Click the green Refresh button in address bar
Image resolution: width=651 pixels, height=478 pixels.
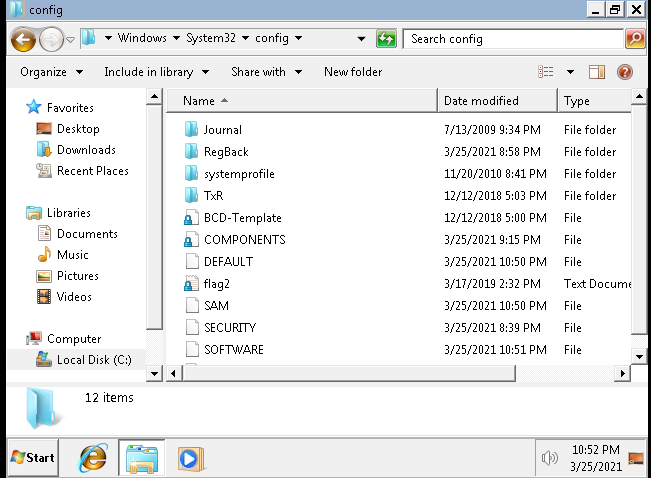pos(386,39)
